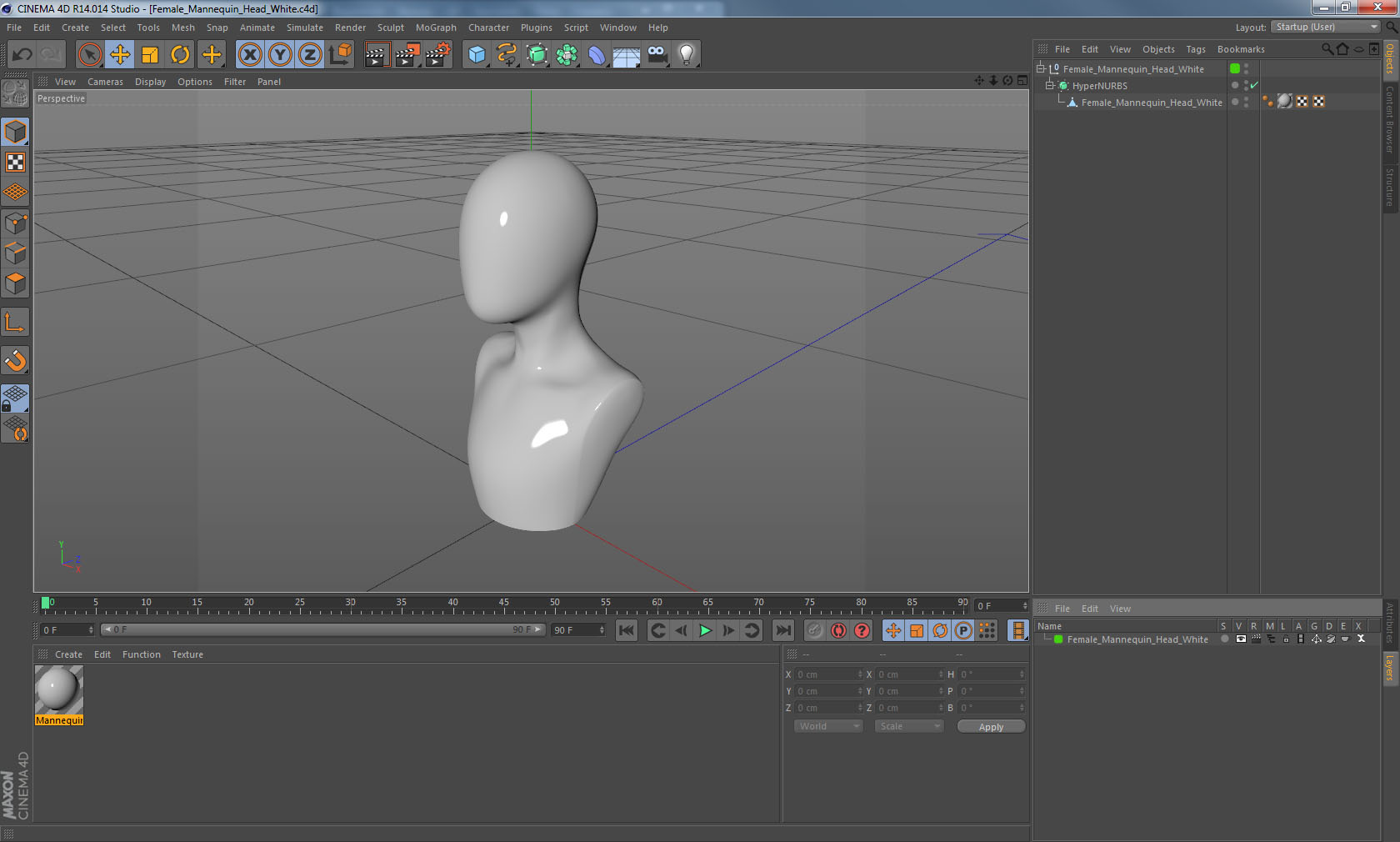Open the Array modeling objects icon
The height and width of the screenshot is (842, 1400).
(x=567, y=55)
